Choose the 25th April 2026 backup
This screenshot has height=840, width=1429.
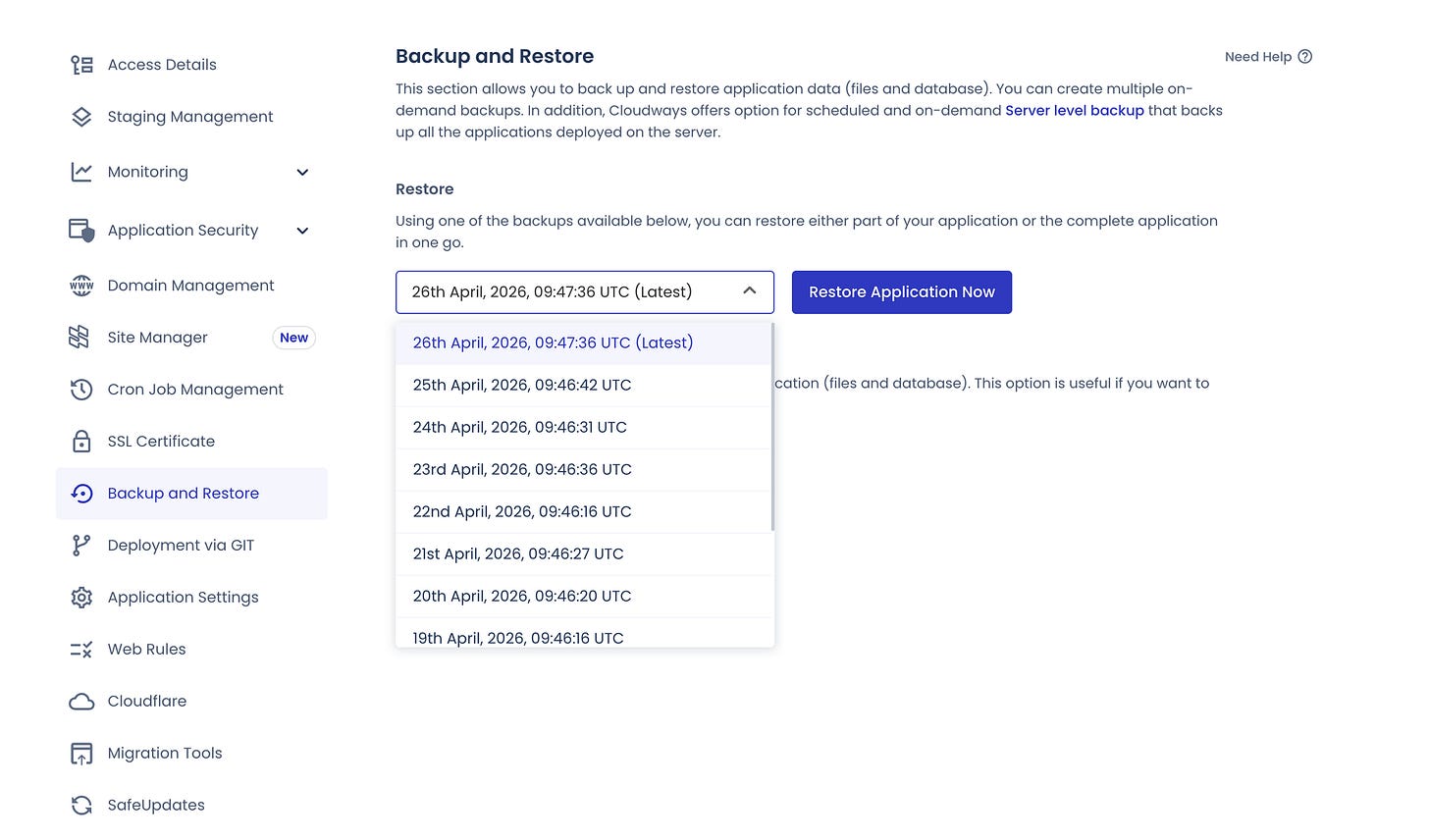(584, 386)
